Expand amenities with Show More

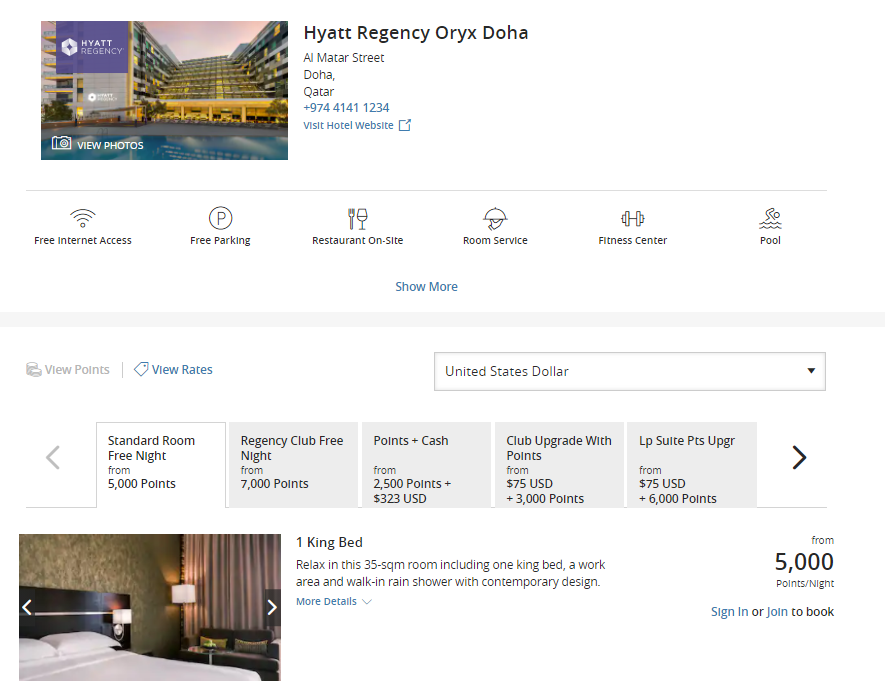(x=426, y=287)
